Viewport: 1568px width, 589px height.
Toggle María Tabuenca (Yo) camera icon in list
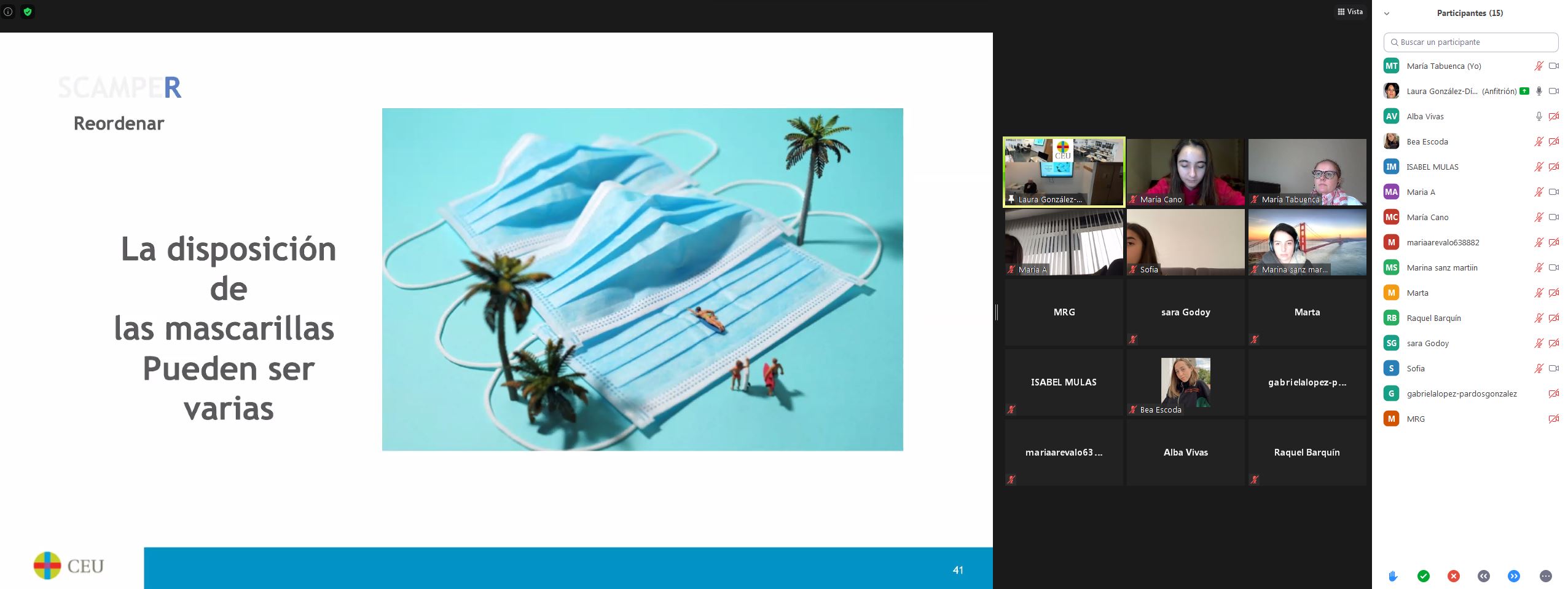pyautogui.click(x=1554, y=66)
